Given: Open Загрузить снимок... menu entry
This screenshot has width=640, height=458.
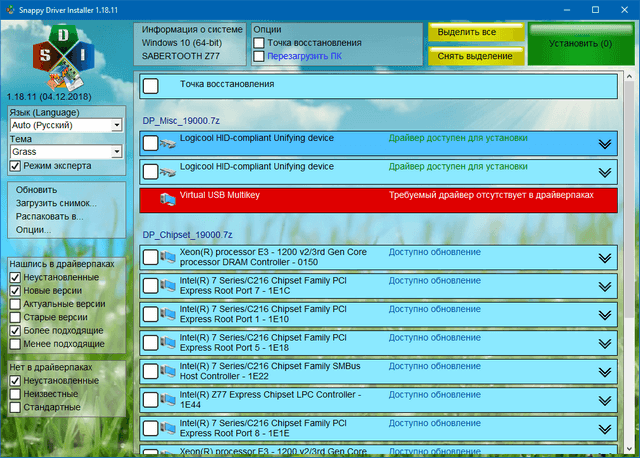Looking at the screenshot, I should click(x=56, y=203).
